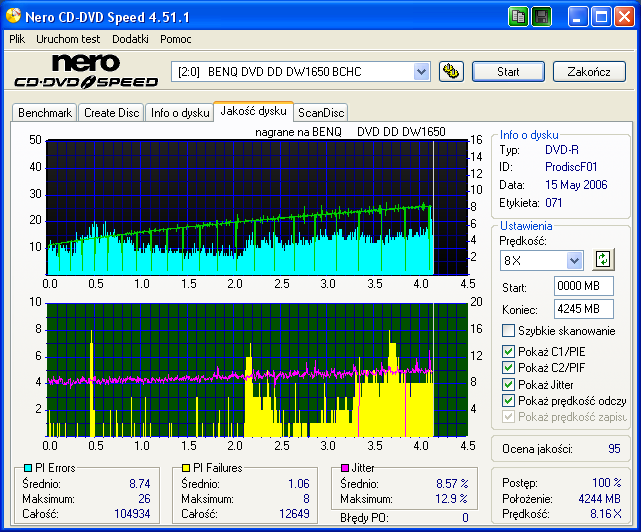Click the yellow PI Failures legend swatch
Screen dimensions: 641x532
(186, 468)
